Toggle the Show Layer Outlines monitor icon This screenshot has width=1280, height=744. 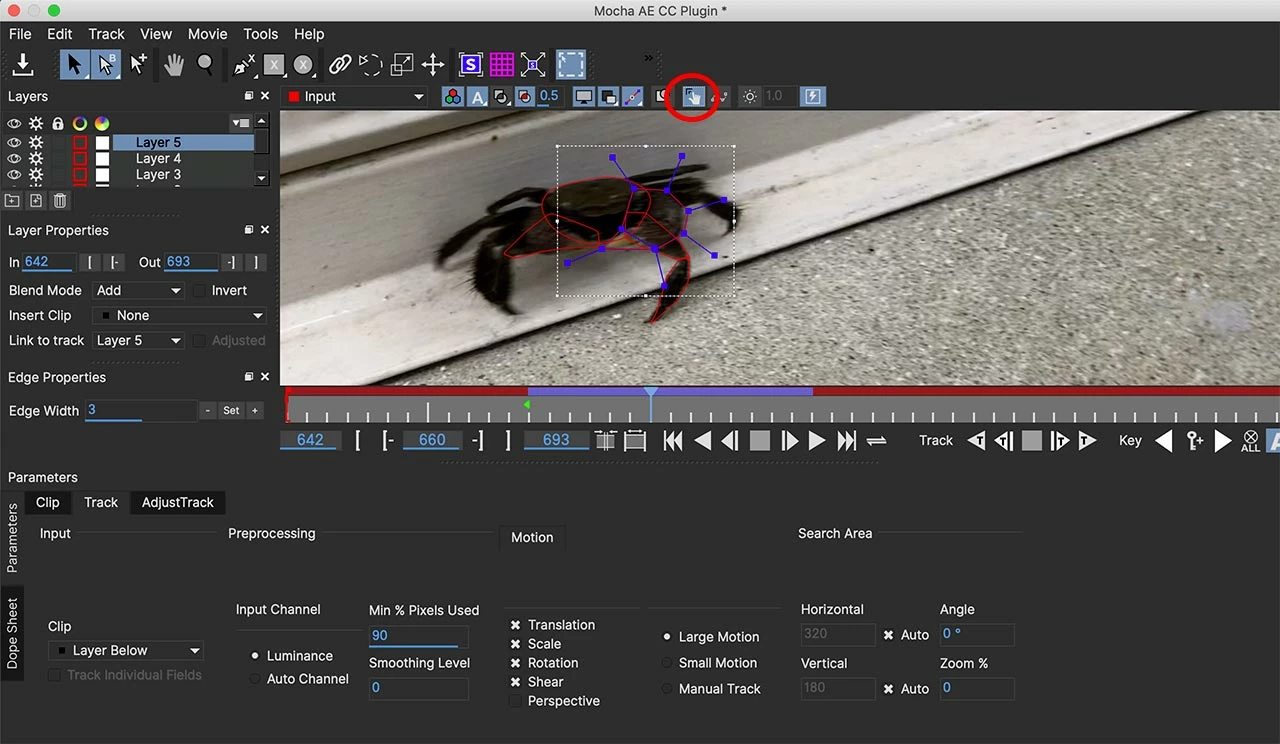(583, 97)
